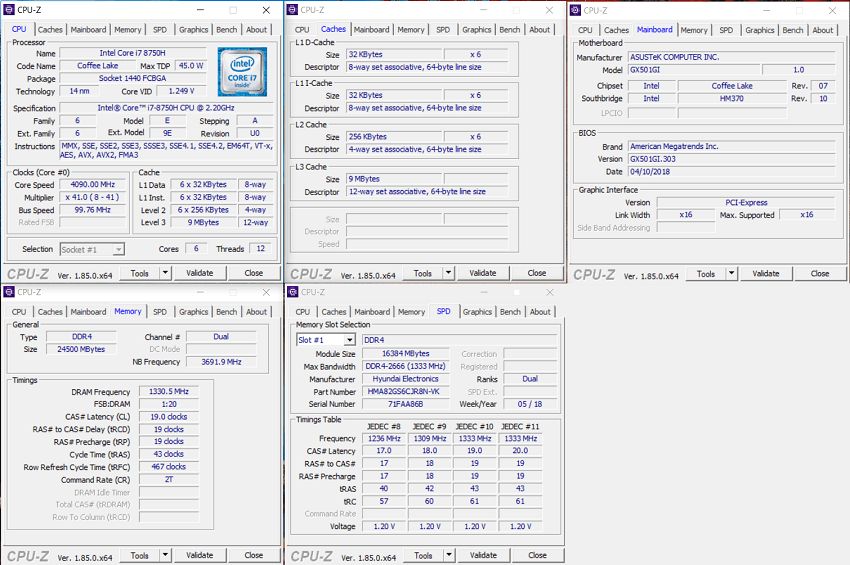The height and width of the screenshot is (565, 850).
Task: Click the CPU-Z app icon in the Caches window title bar
Action: (x=293, y=10)
